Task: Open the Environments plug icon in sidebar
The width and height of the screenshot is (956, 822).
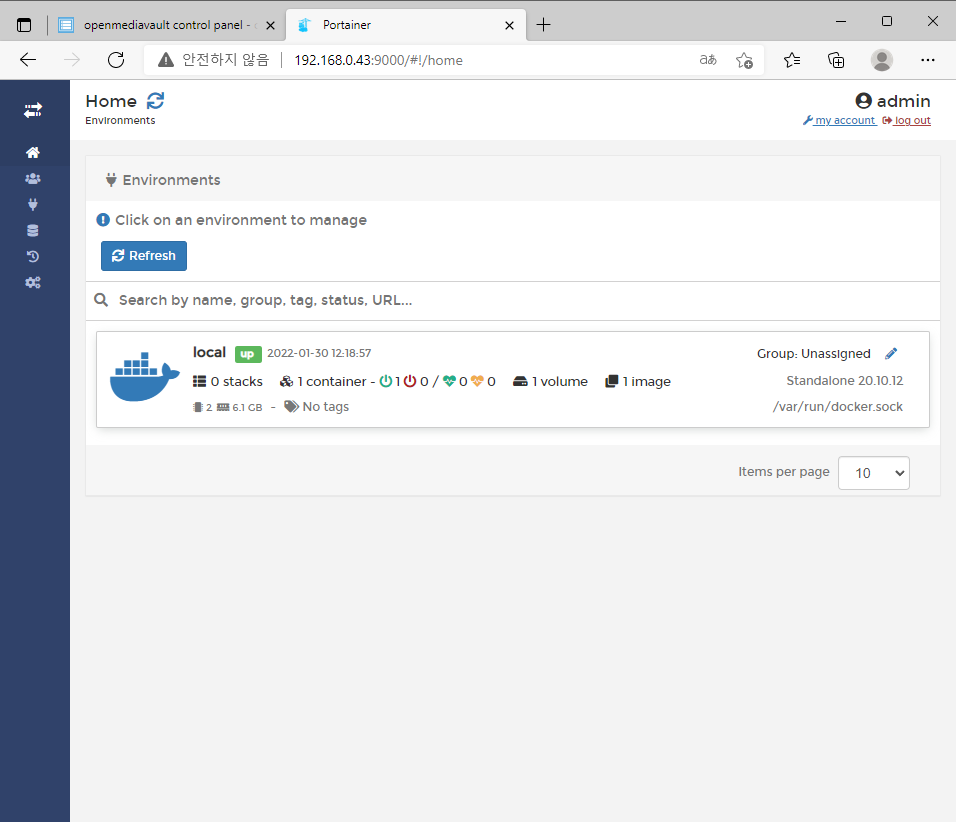Action: [x=33, y=204]
